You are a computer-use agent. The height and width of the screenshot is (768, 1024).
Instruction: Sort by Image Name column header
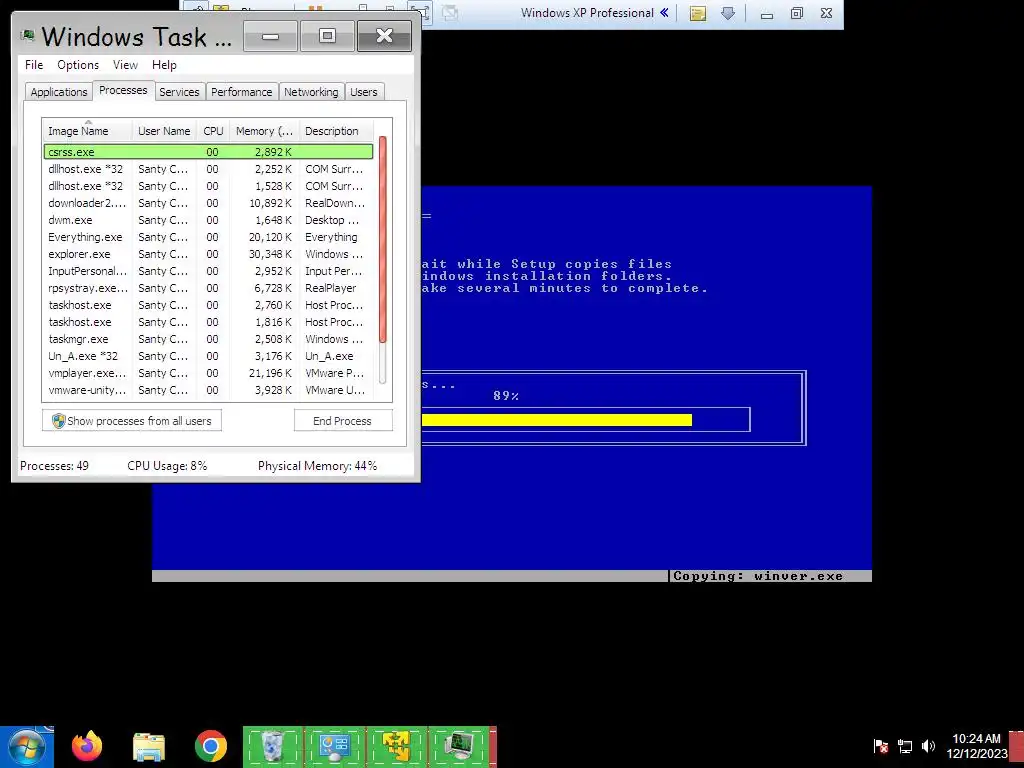[x=88, y=131]
